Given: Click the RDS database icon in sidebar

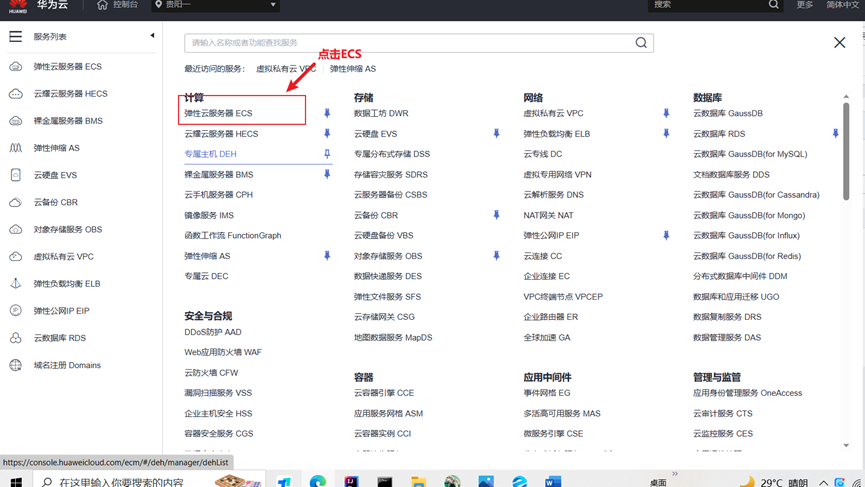Looking at the screenshot, I should (x=15, y=338).
